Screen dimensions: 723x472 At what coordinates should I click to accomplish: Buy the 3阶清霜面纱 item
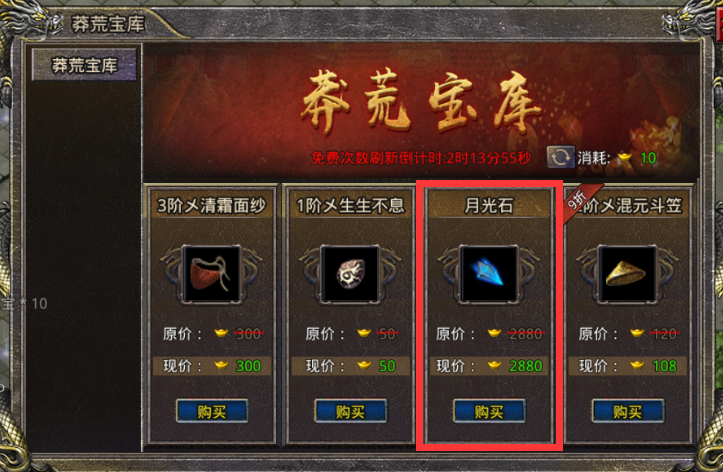point(212,411)
